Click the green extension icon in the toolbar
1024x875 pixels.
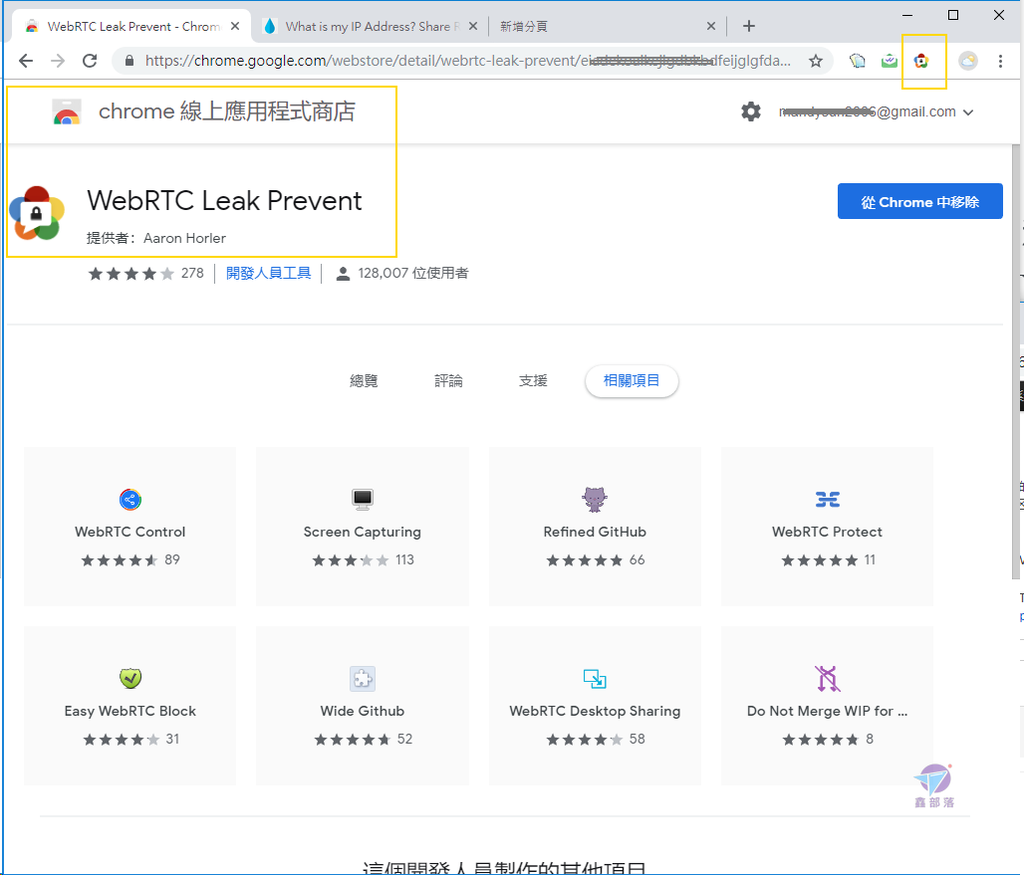[x=889, y=61]
